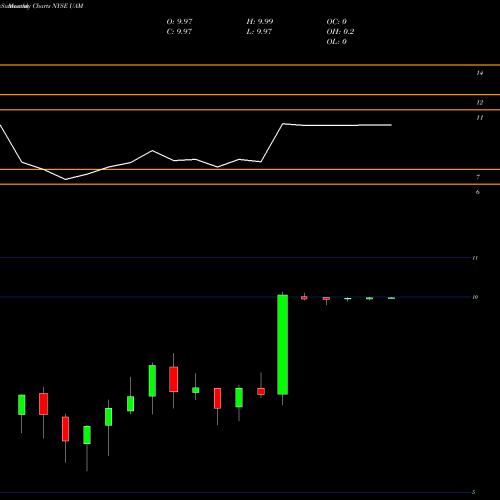Click the '10' price axis label

click(475, 297)
